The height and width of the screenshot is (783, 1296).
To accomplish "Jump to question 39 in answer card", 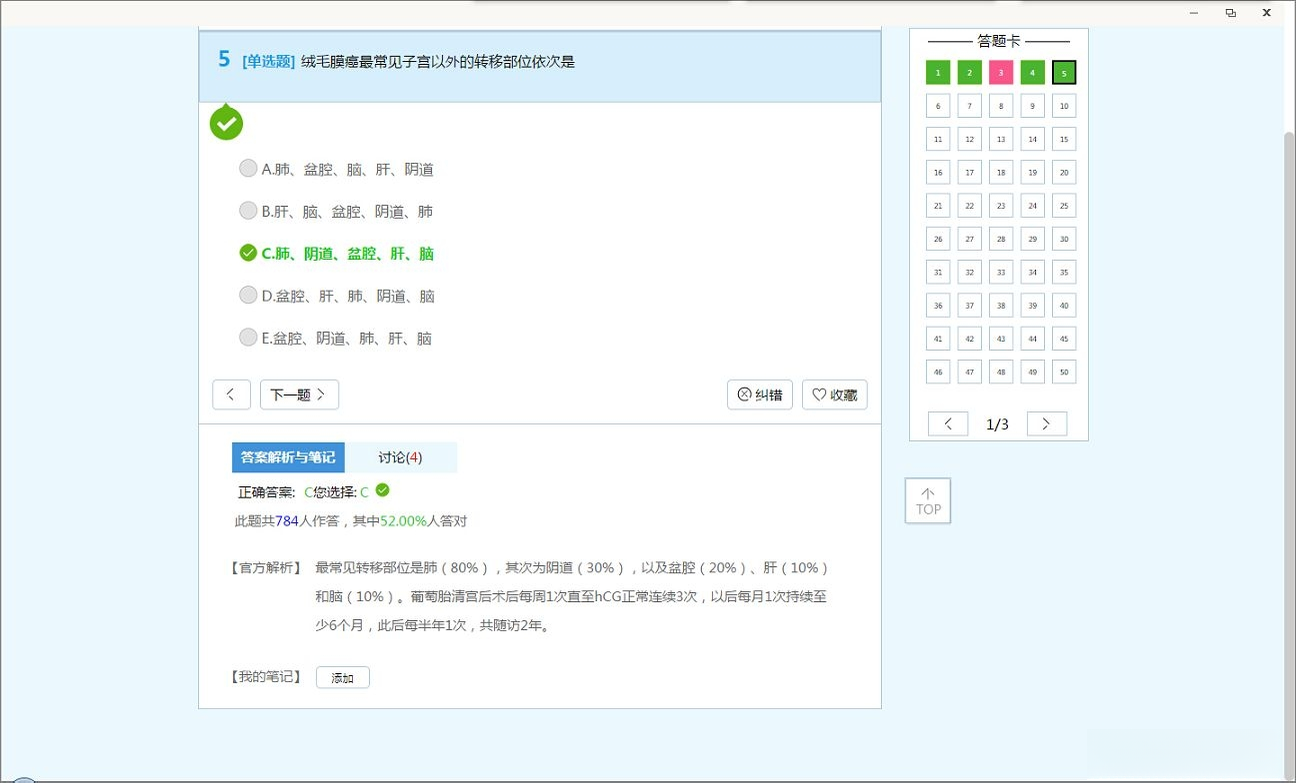I will 1033,305.
